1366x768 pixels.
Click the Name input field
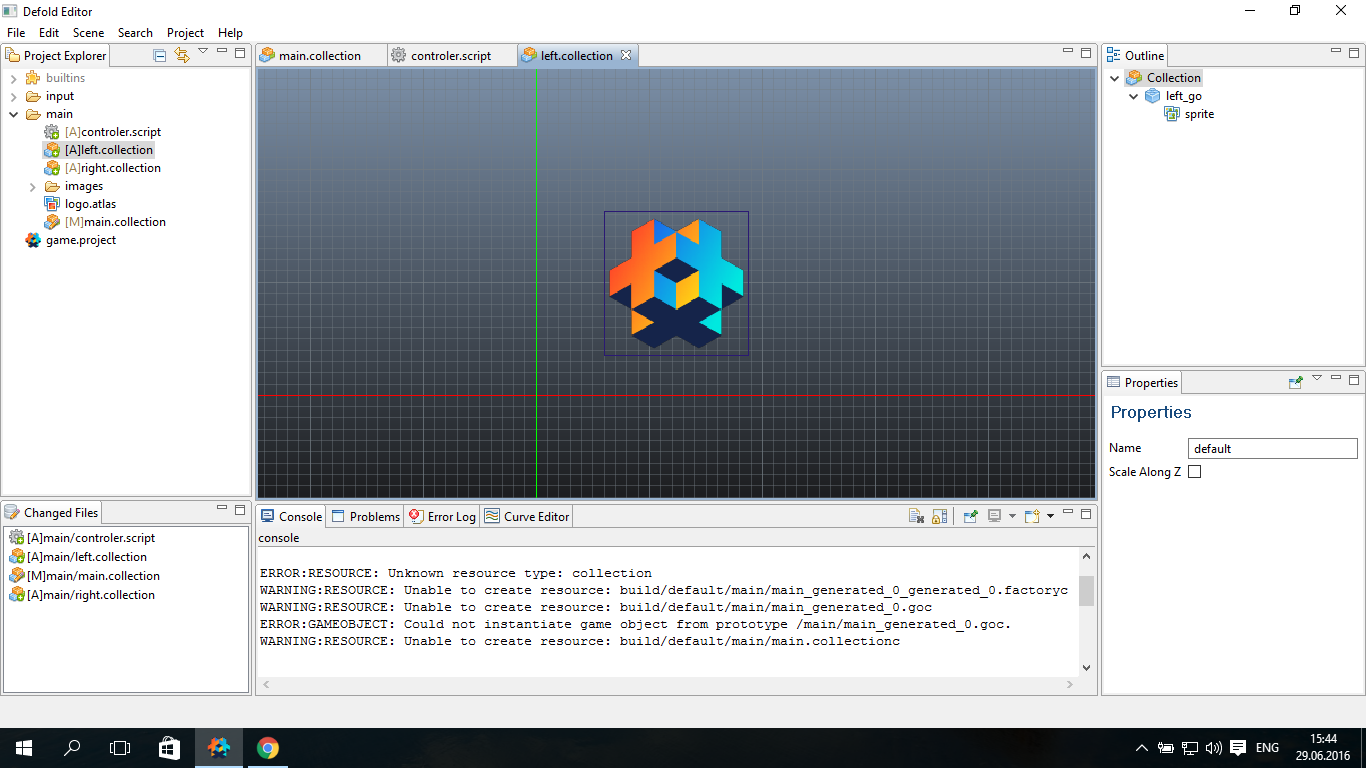point(1273,448)
